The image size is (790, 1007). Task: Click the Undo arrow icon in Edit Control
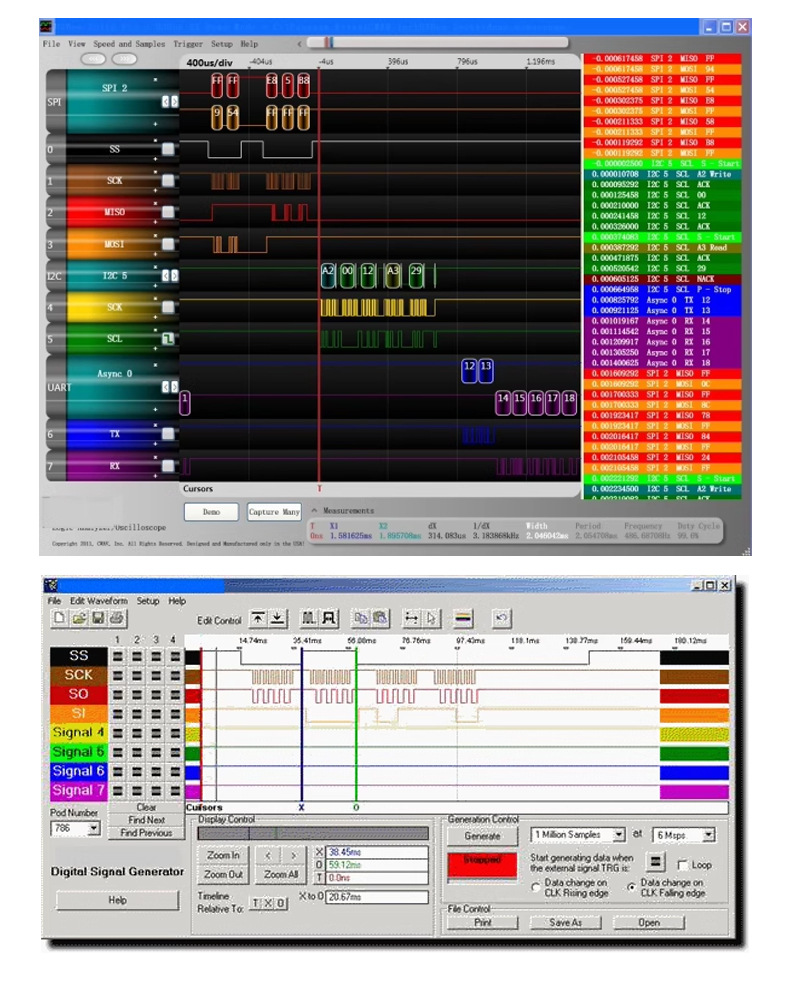pyautogui.click(x=502, y=618)
